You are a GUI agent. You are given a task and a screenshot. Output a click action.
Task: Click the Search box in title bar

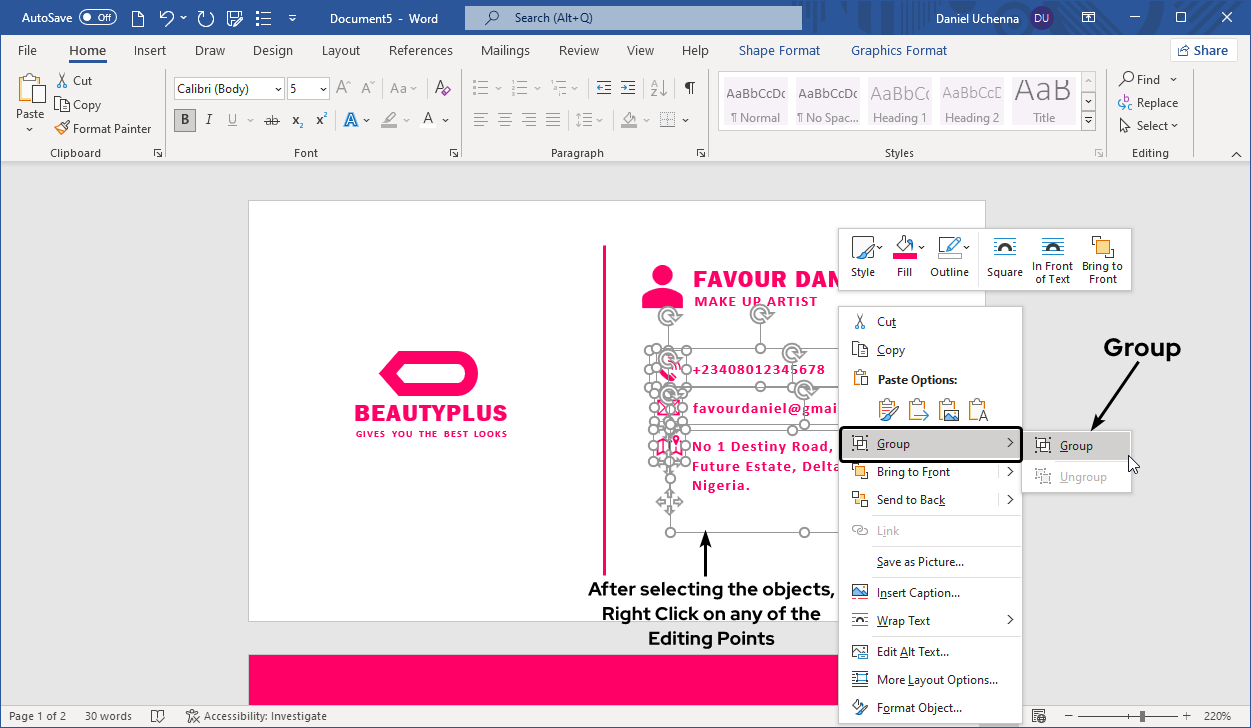pyautogui.click(x=633, y=18)
